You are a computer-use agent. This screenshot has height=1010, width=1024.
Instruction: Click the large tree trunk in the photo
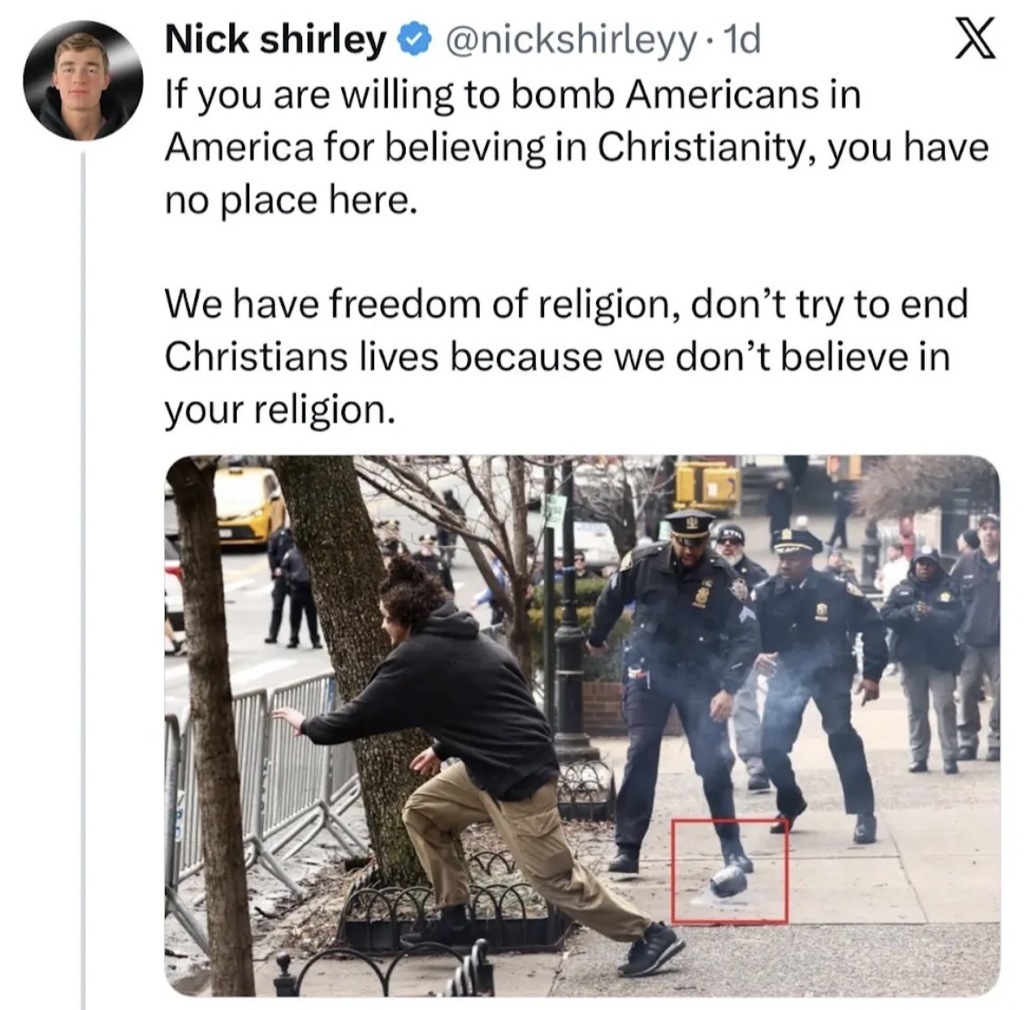point(340,653)
